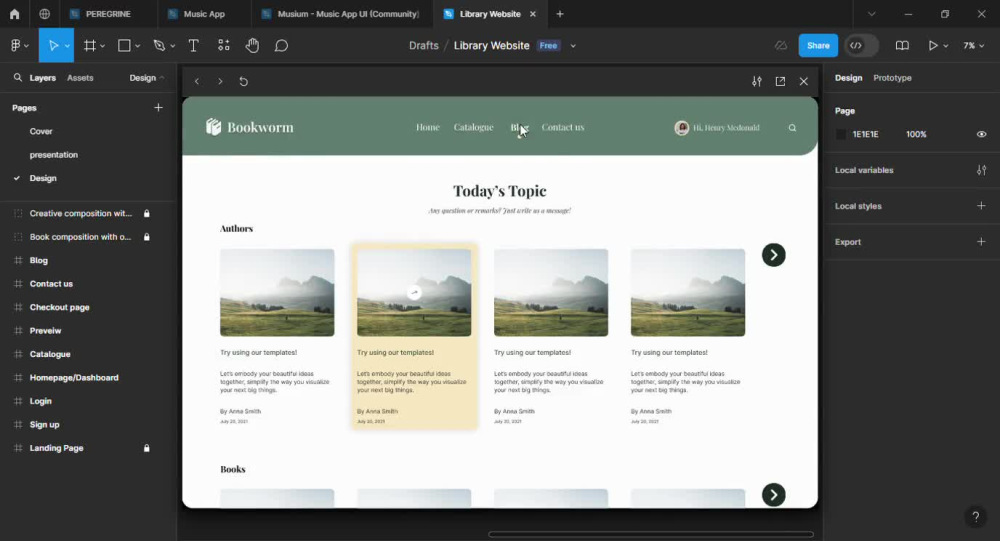
Task: Click the page background color swatch
Action: tap(841, 134)
